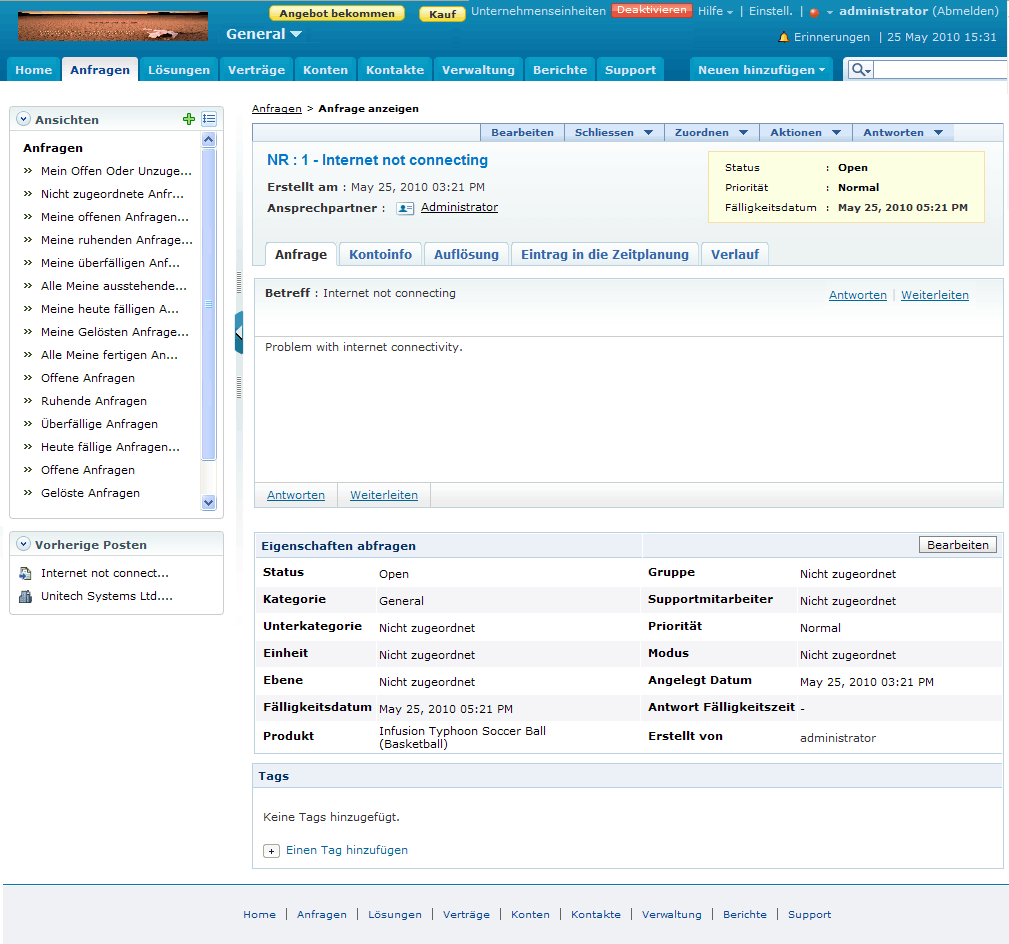Open the Support tab
Viewport: 1009px width, 944px height.
[x=630, y=69]
